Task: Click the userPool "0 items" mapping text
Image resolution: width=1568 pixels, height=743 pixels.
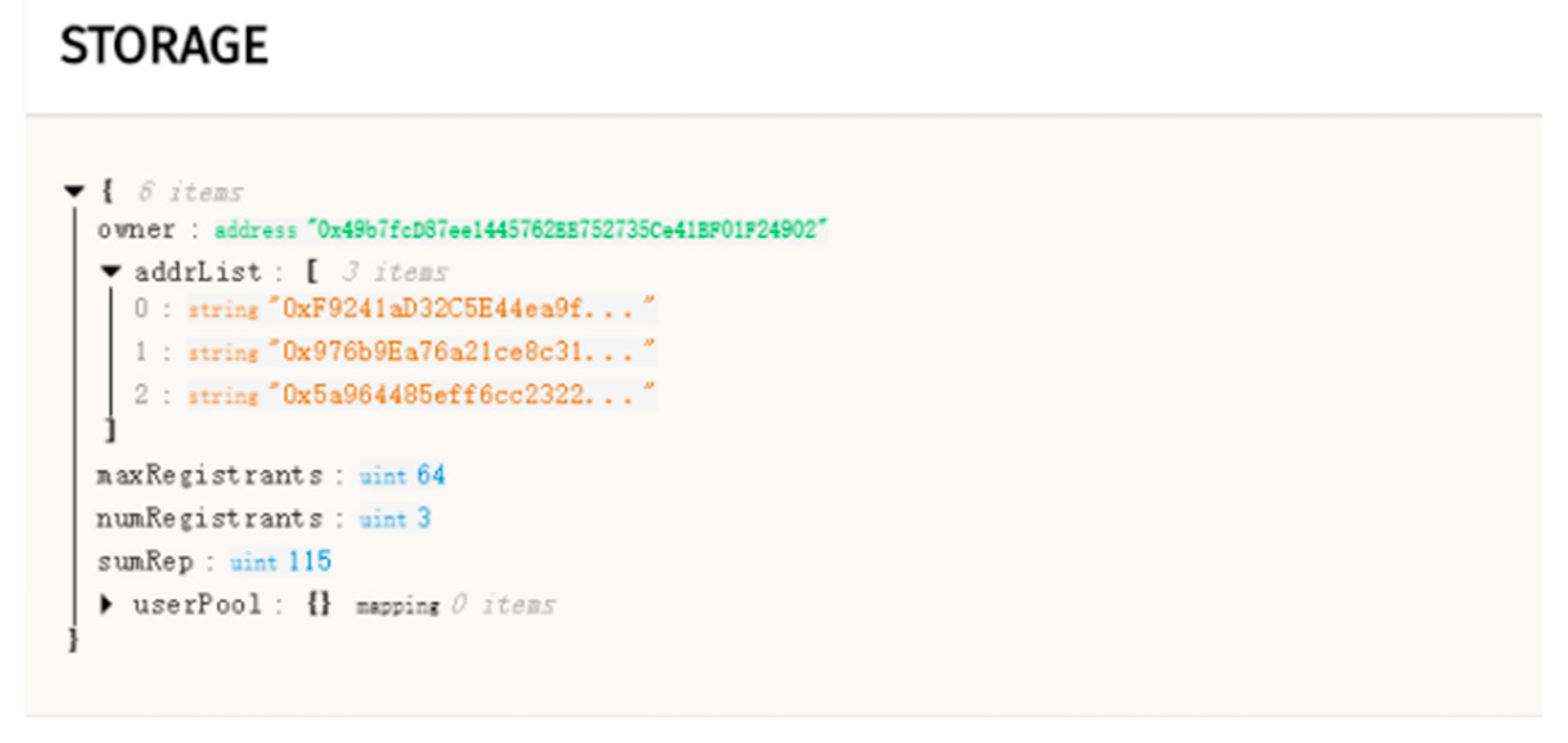Action: point(503,605)
